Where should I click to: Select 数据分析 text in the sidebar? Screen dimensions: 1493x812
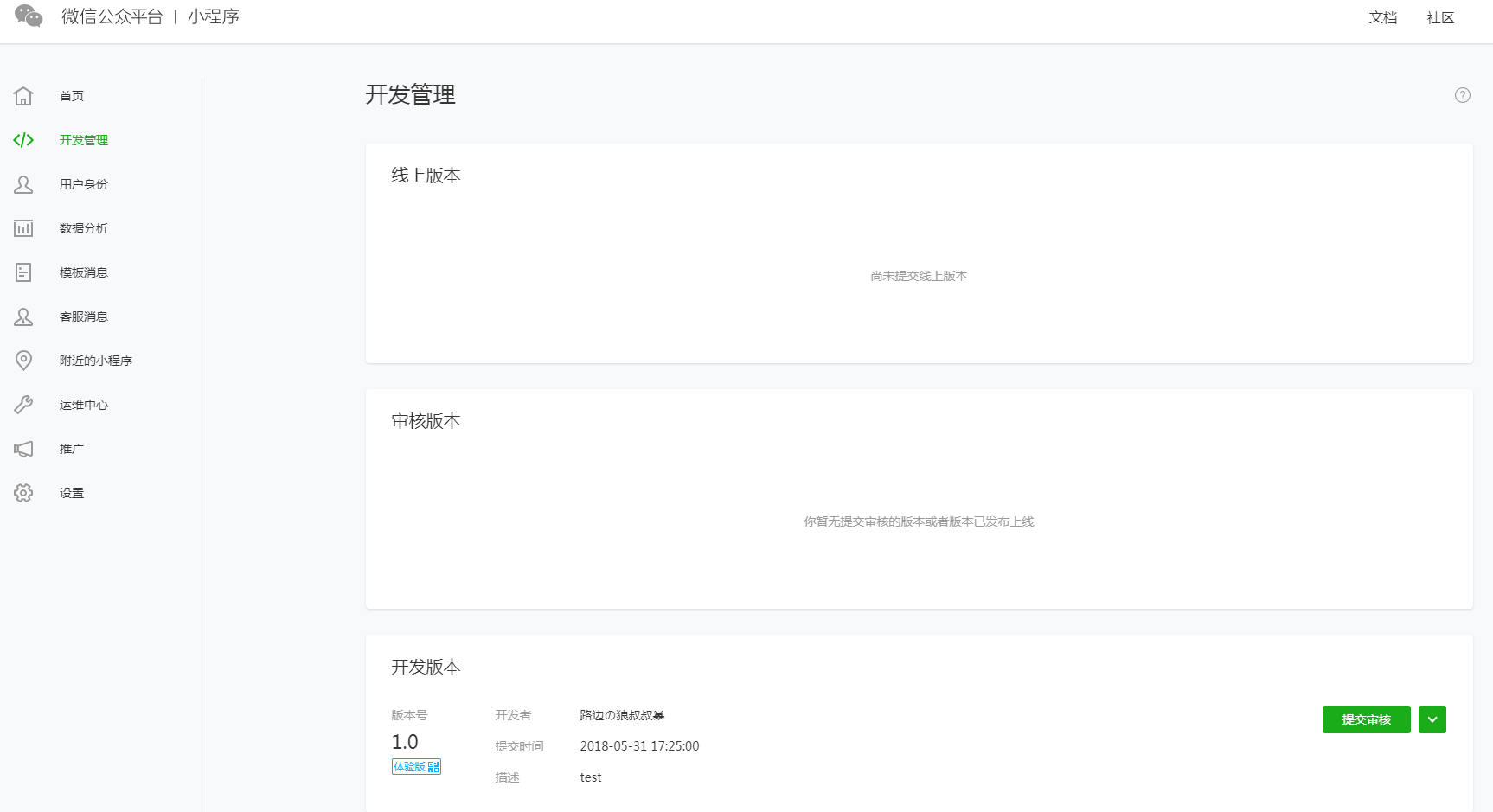pyautogui.click(x=84, y=228)
